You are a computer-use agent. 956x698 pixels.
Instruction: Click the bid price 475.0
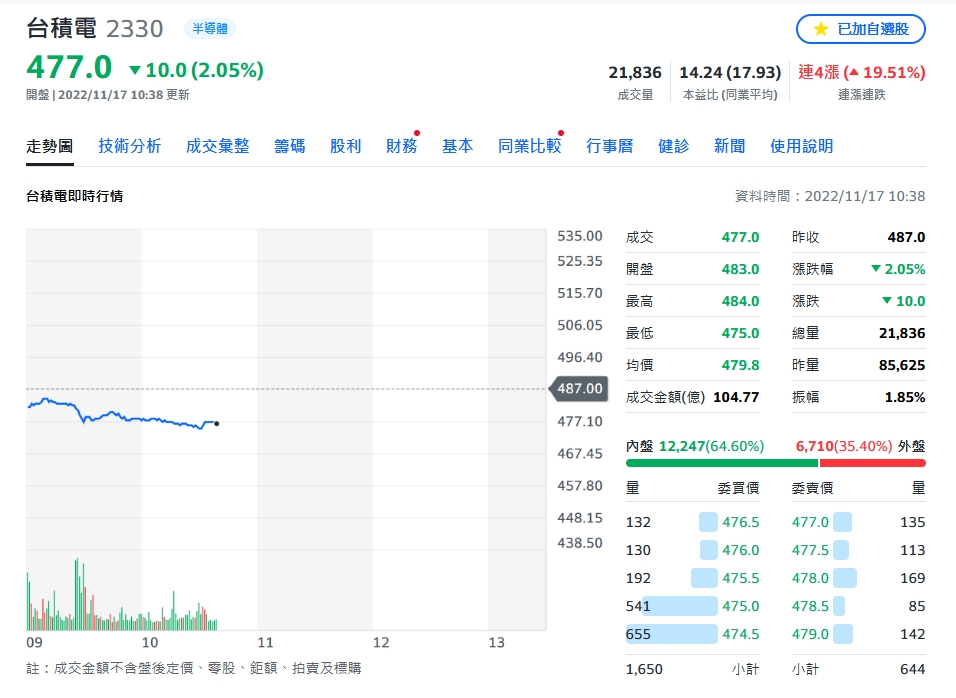click(741, 607)
